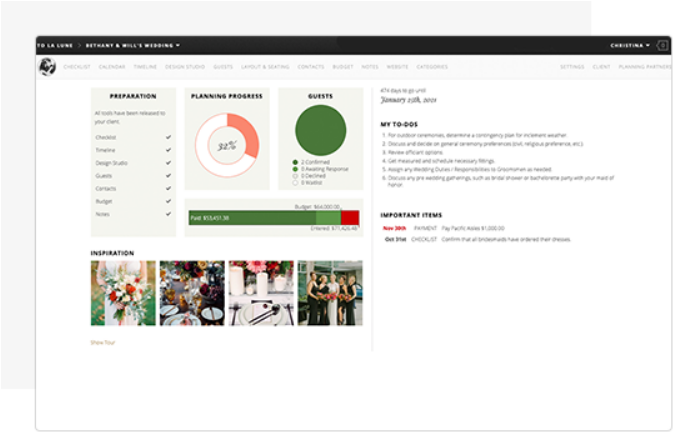The height and width of the screenshot is (434, 674).
Task: Click the round logo avatar in the navigation bar
Action: click(47, 67)
